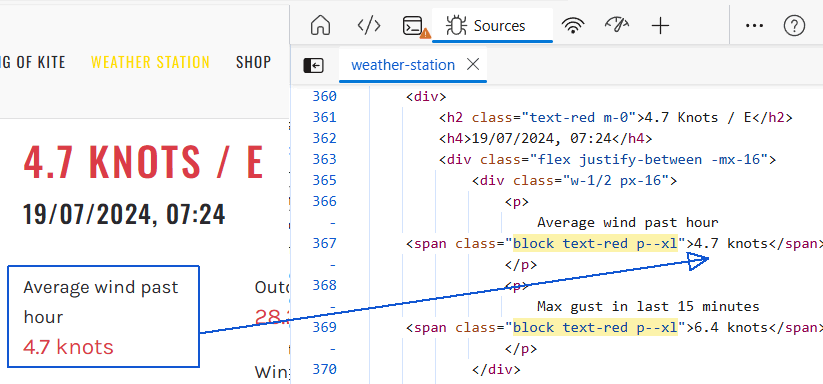Click the span with 4.7 knots code
The image size is (823, 384).
pyautogui.click(x=614, y=243)
